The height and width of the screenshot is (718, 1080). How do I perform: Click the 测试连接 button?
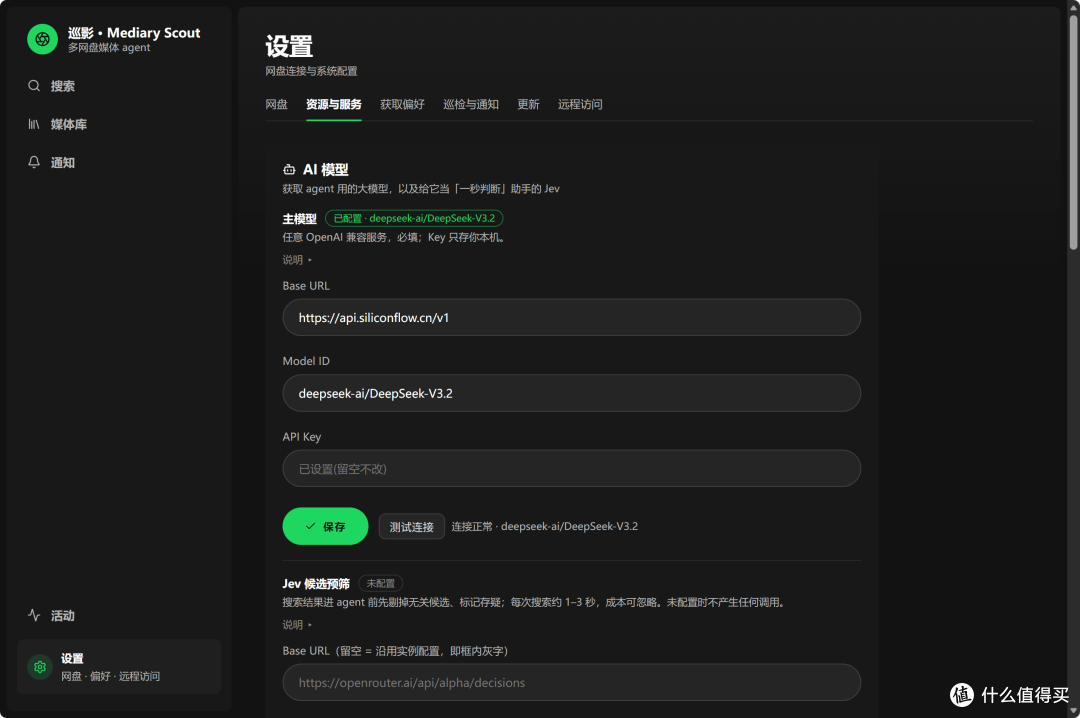point(411,527)
